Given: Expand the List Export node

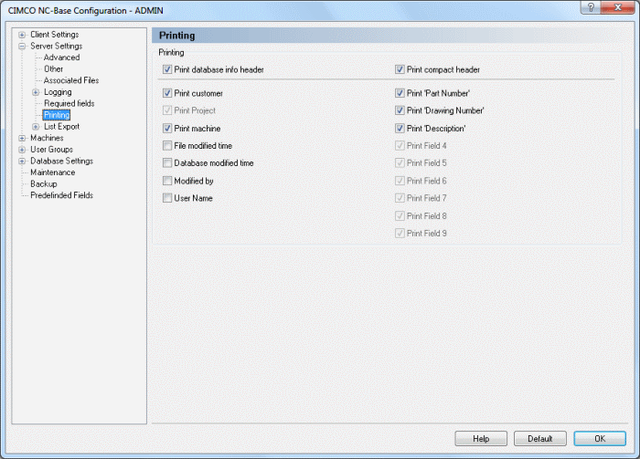Looking at the screenshot, I should coord(36,126).
